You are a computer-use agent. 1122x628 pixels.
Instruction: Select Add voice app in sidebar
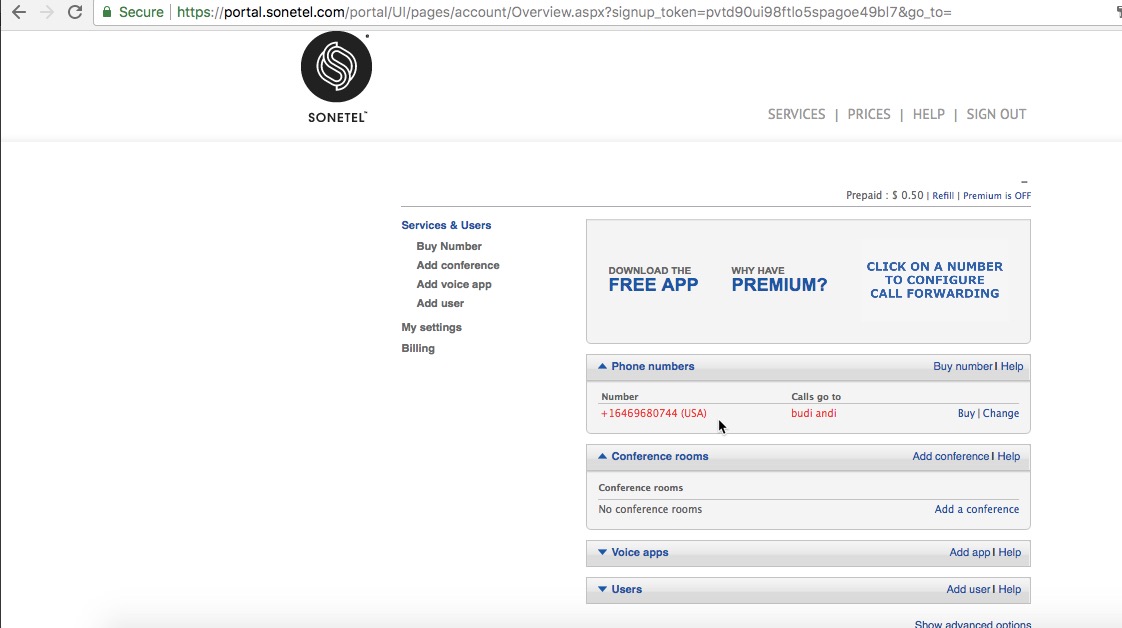[454, 285]
